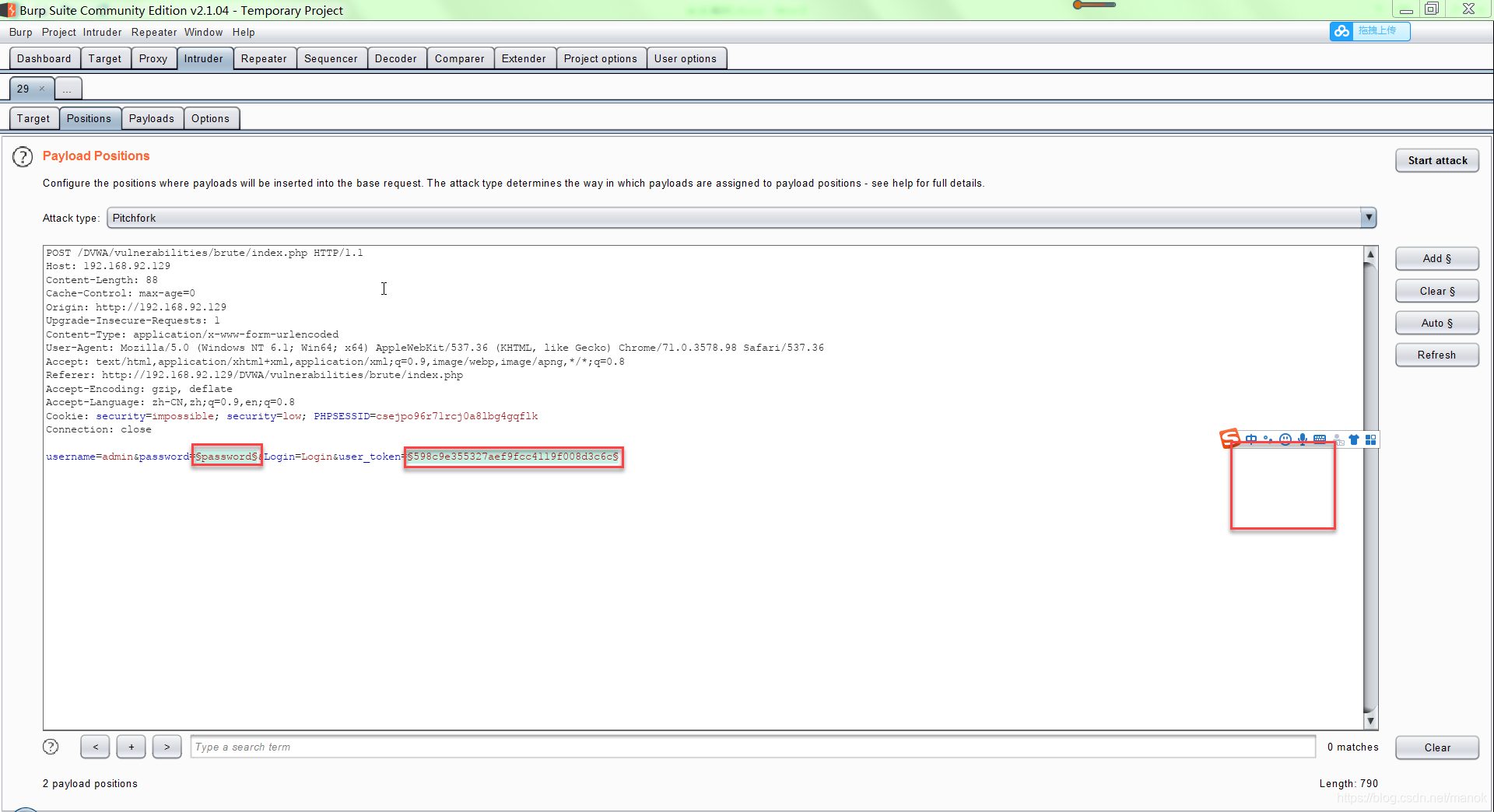Go to next search match

167,747
